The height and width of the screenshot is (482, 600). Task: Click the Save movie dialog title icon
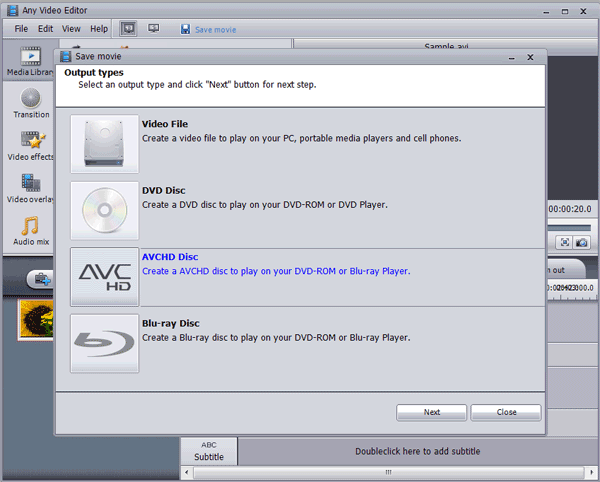[x=65, y=57]
